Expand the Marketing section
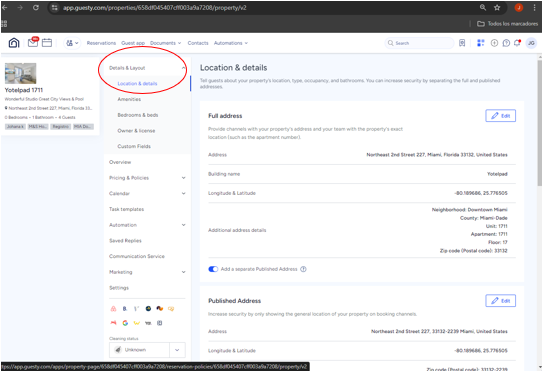Image resolution: width=543 pixels, height=381 pixels. coord(148,272)
